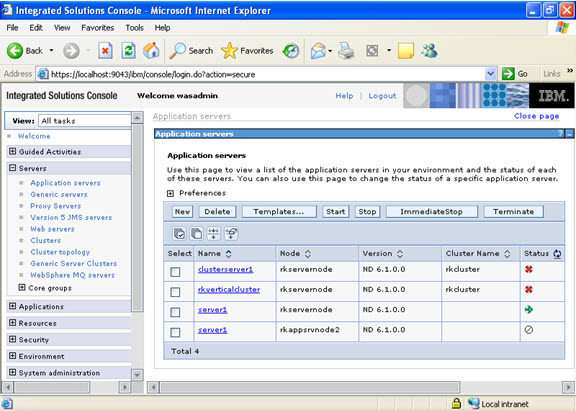This screenshot has height=411, width=576.
Task: Click the Terminate button
Action: tap(514, 212)
